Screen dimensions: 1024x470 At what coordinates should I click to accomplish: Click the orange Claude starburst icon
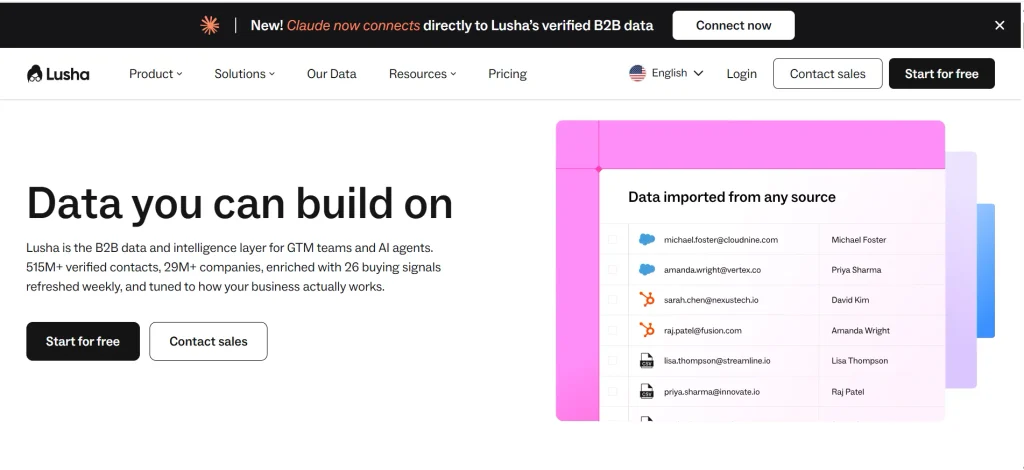pyautogui.click(x=210, y=25)
